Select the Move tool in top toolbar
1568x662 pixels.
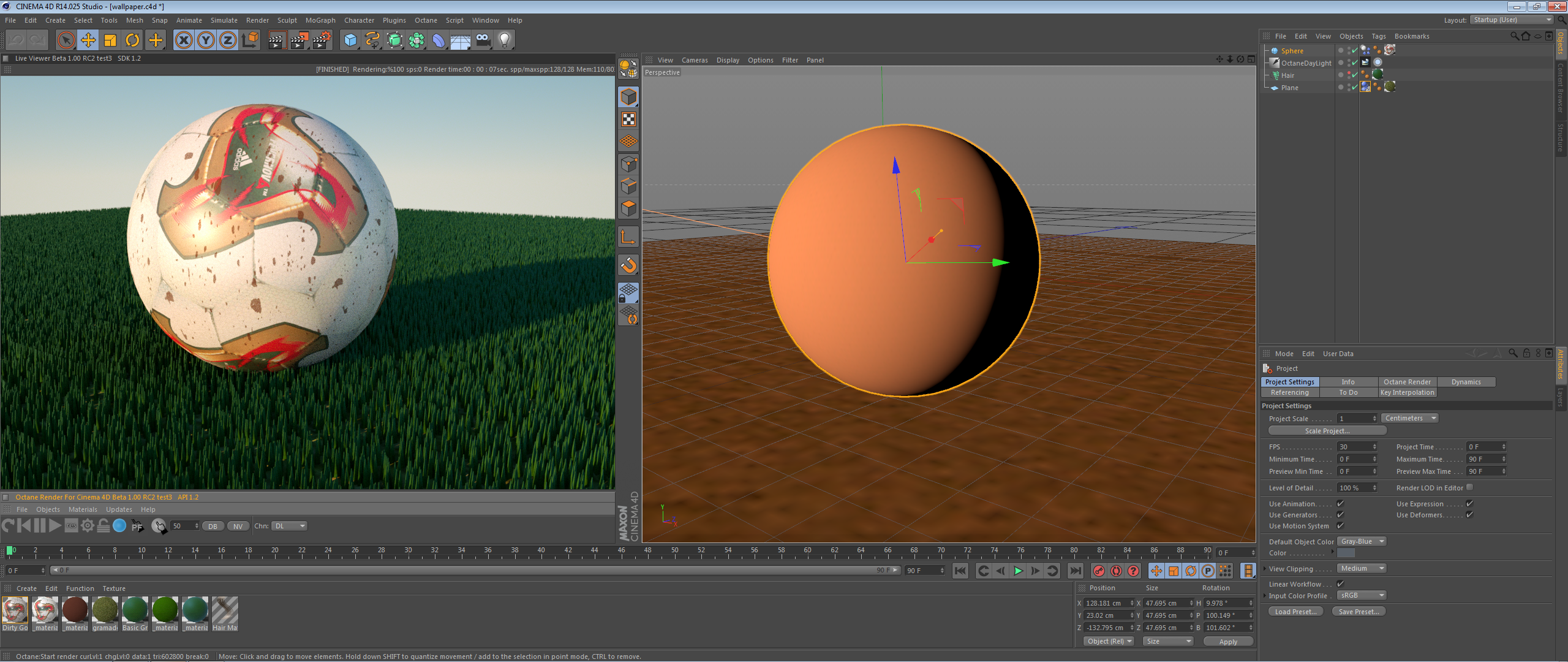pos(88,40)
